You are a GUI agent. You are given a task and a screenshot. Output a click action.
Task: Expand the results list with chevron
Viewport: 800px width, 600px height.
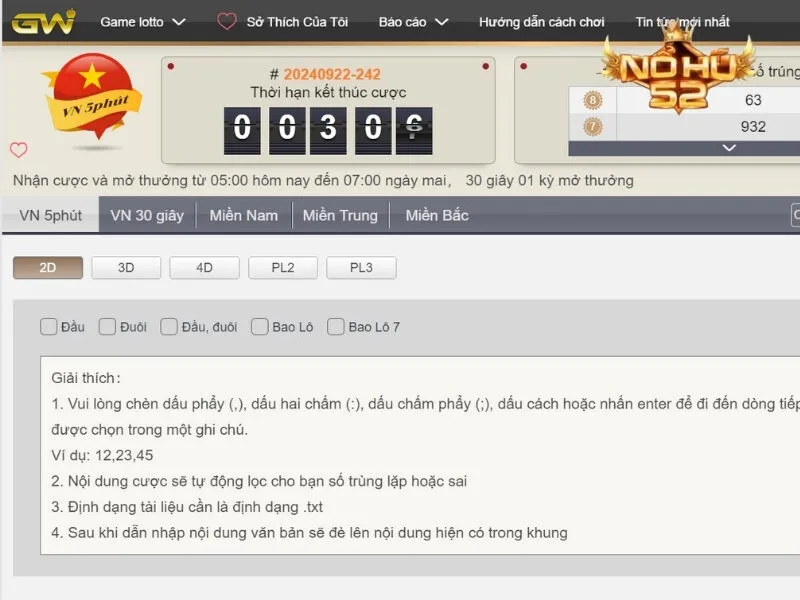[x=729, y=148]
